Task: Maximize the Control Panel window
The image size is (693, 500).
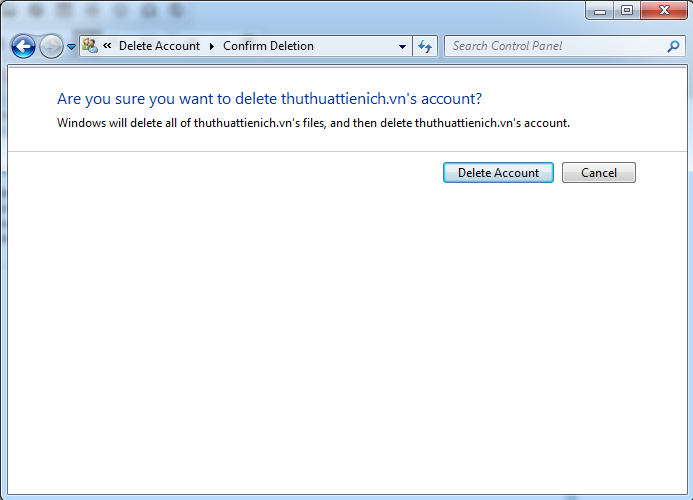Action: 626,10
